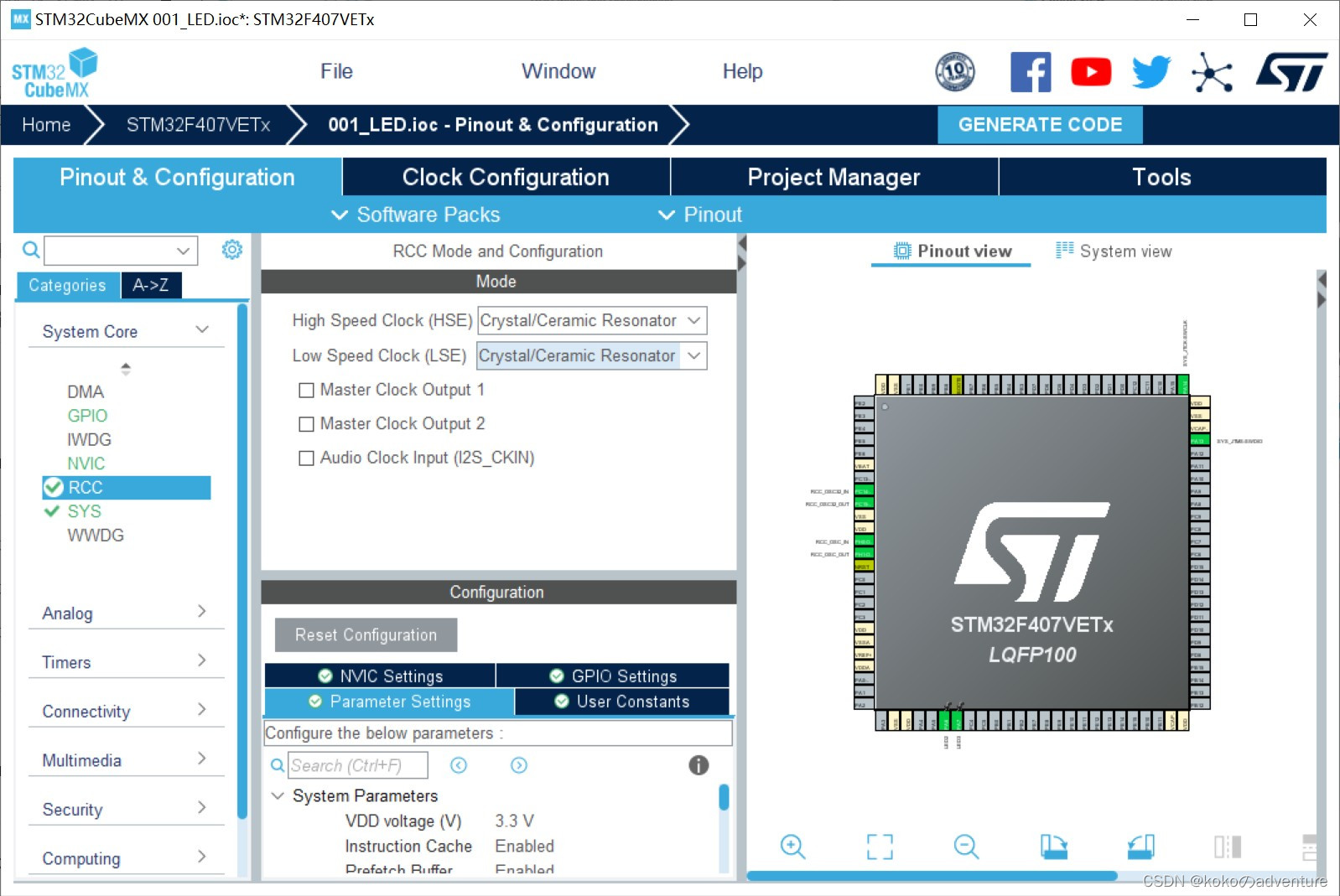Collapse the System Parameters group

(x=278, y=795)
